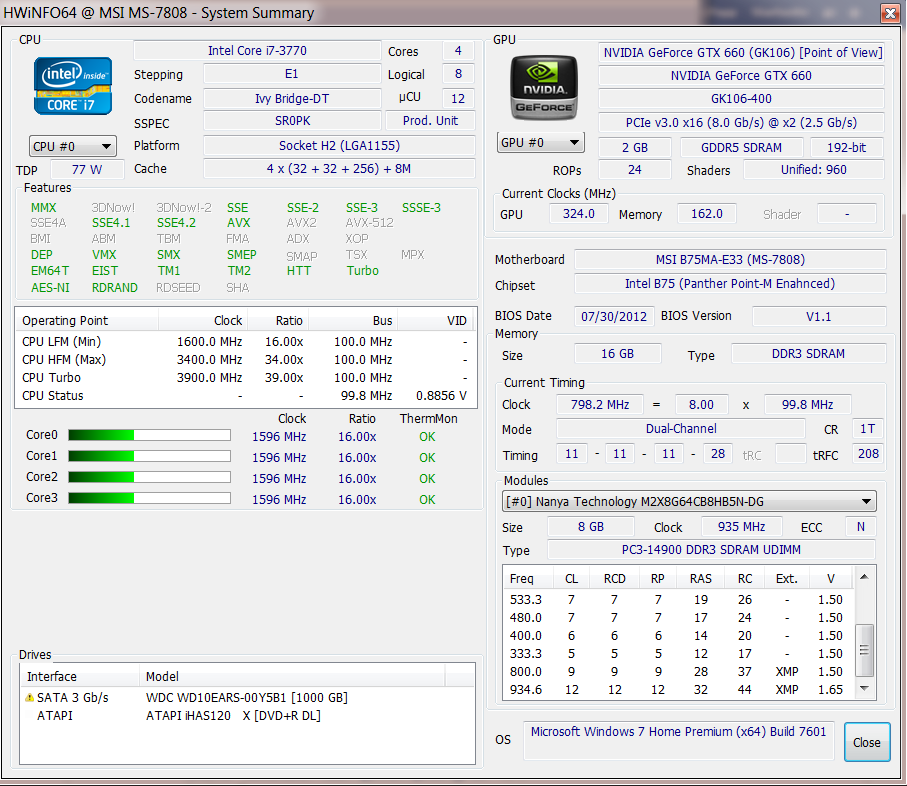Open the CPU #0 selector dropdown
Image resolution: width=907 pixels, height=786 pixels.
click(x=72, y=146)
